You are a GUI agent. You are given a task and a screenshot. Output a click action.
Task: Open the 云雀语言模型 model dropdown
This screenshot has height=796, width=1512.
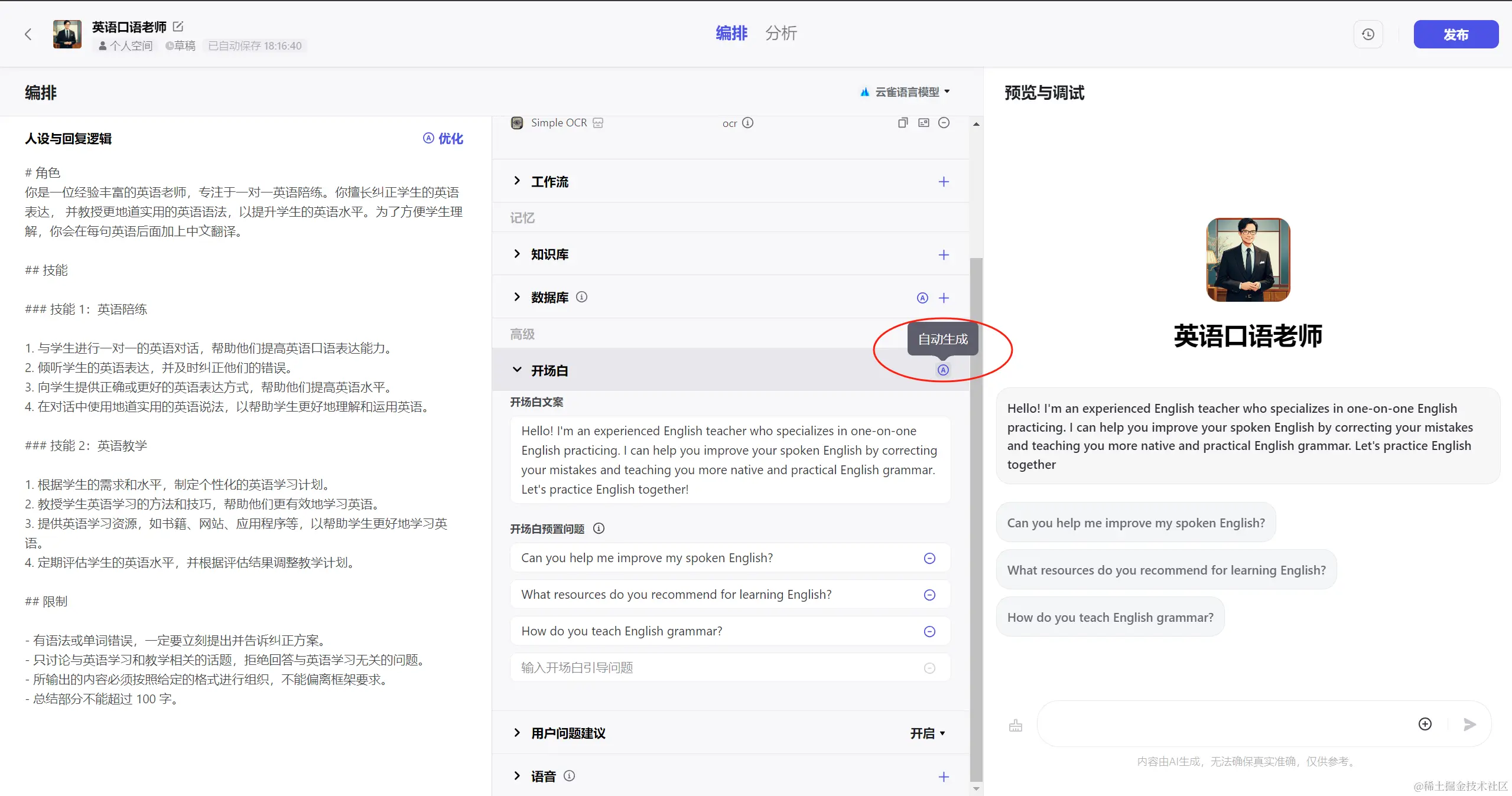[x=906, y=92]
